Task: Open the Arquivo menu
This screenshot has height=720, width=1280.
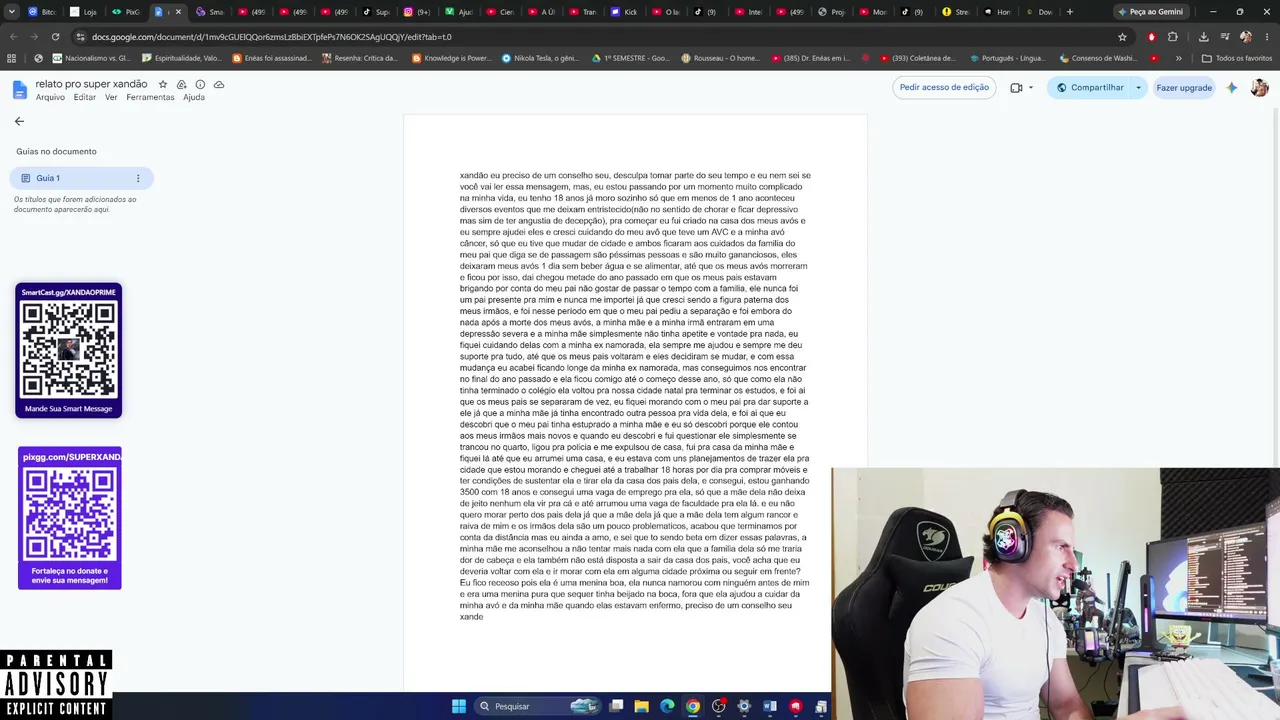Action: click(x=50, y=97)
